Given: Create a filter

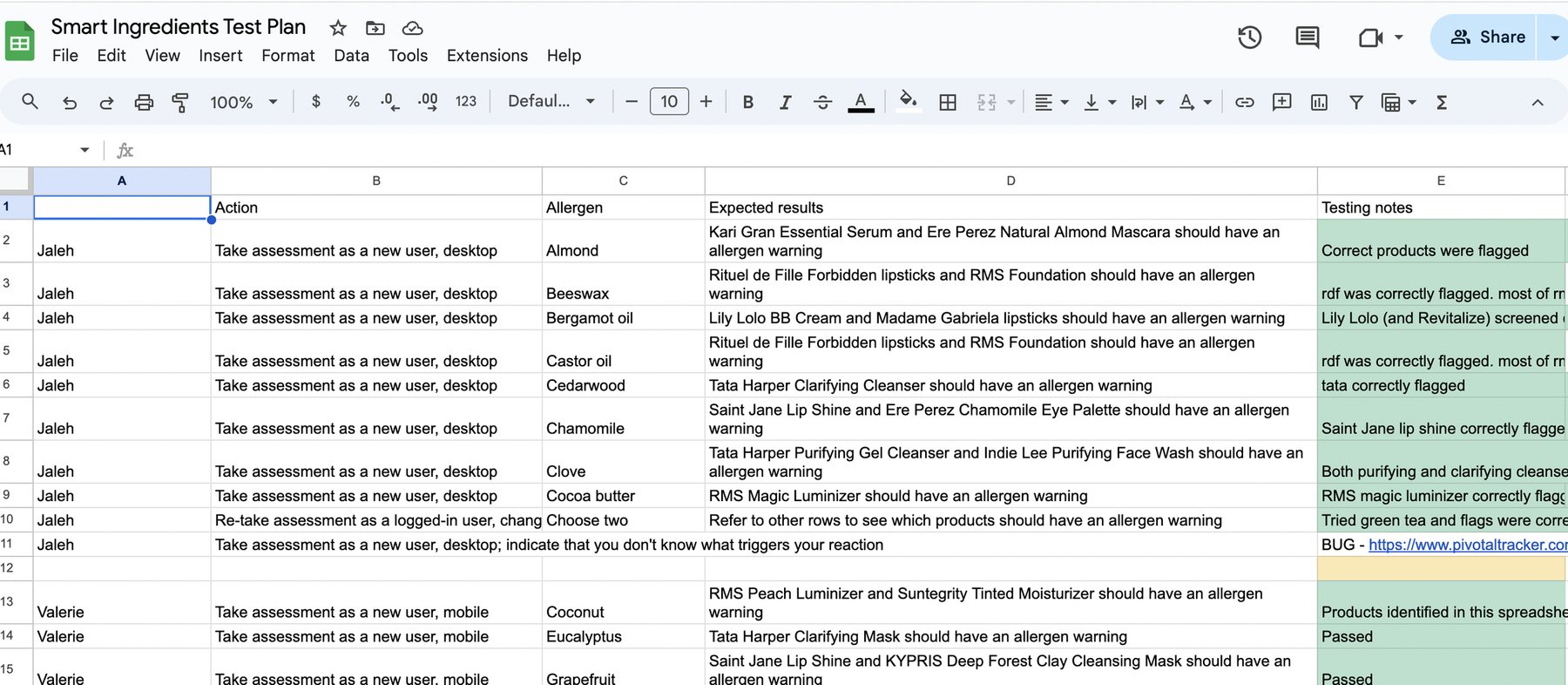Looking at the screenshot, I should 1356,102.
